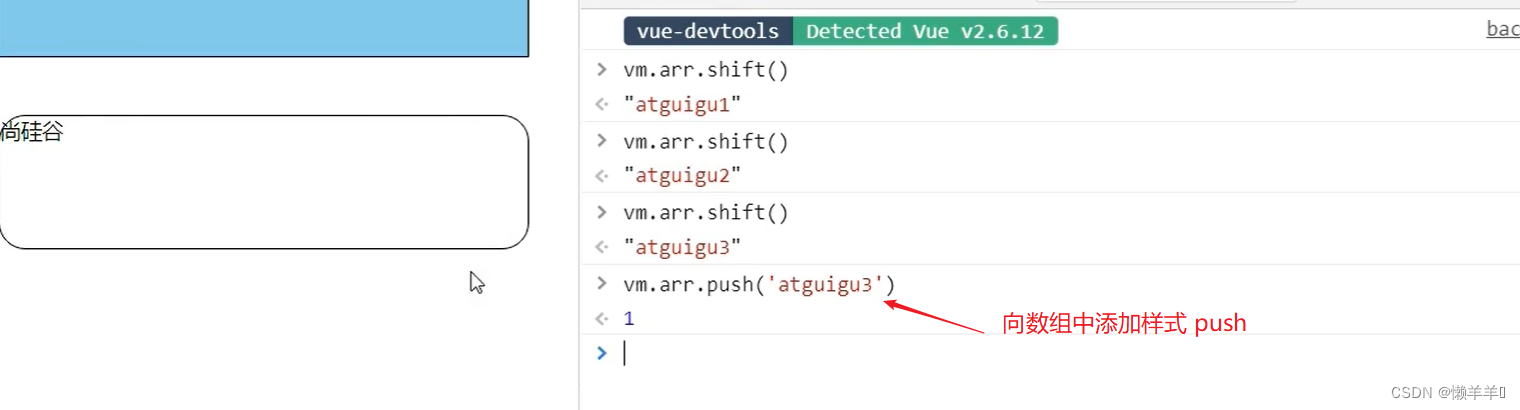Screen dimensions: 1520x410
Task: Click the "atguigu3" string output
Action: [682, 247]
